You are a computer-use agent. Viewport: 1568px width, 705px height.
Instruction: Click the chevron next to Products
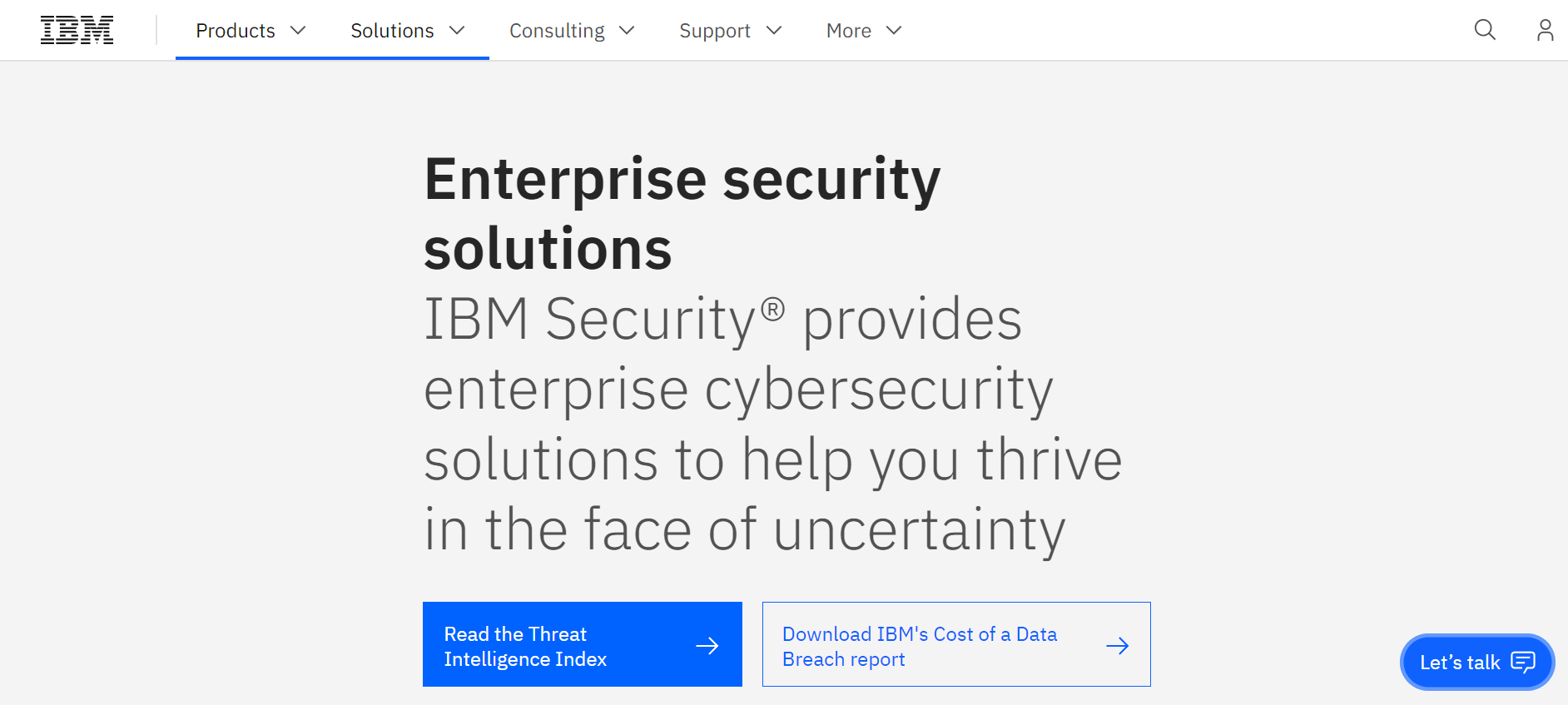tap(298, 31)
